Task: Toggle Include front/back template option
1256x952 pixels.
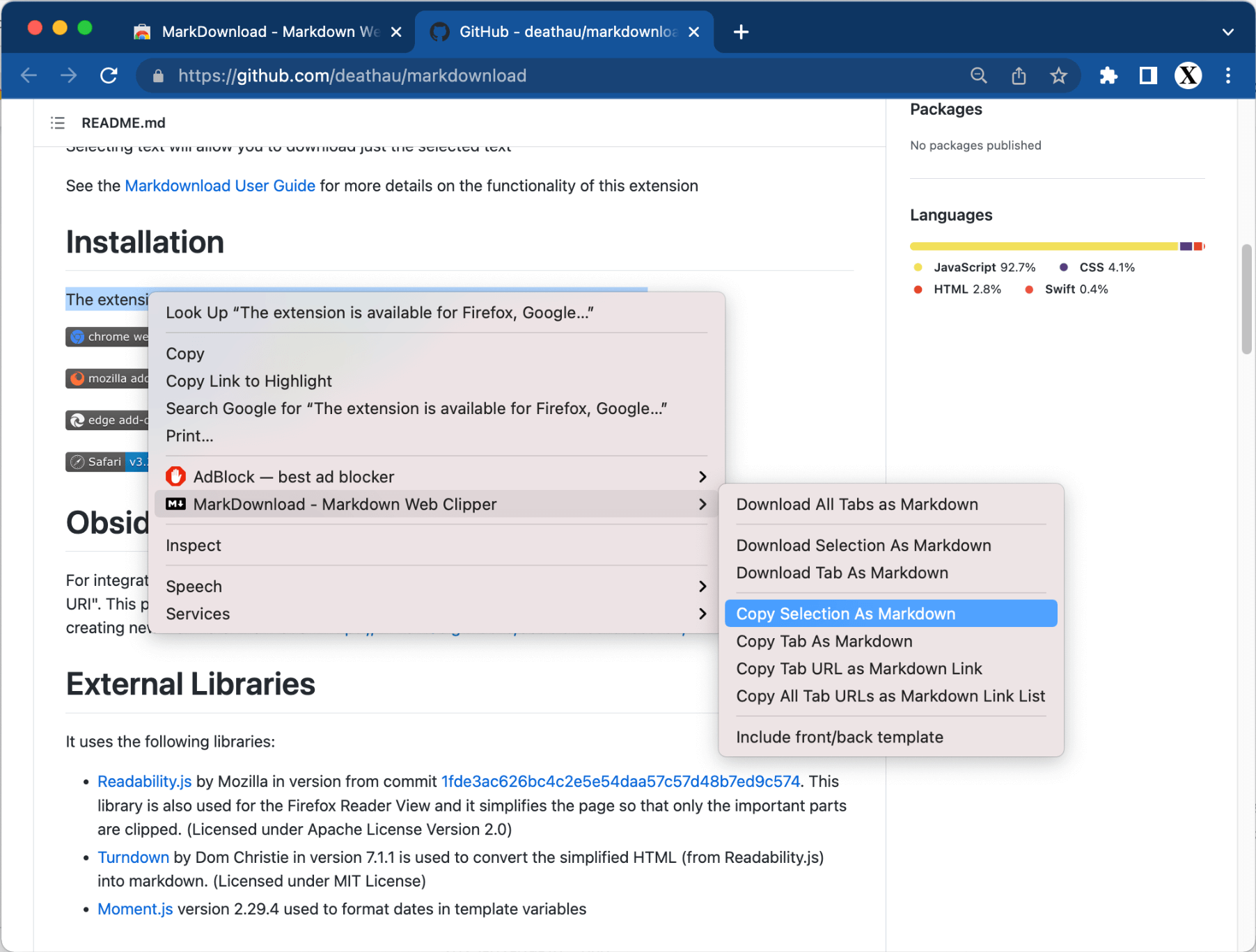Action: coord(890,737)
